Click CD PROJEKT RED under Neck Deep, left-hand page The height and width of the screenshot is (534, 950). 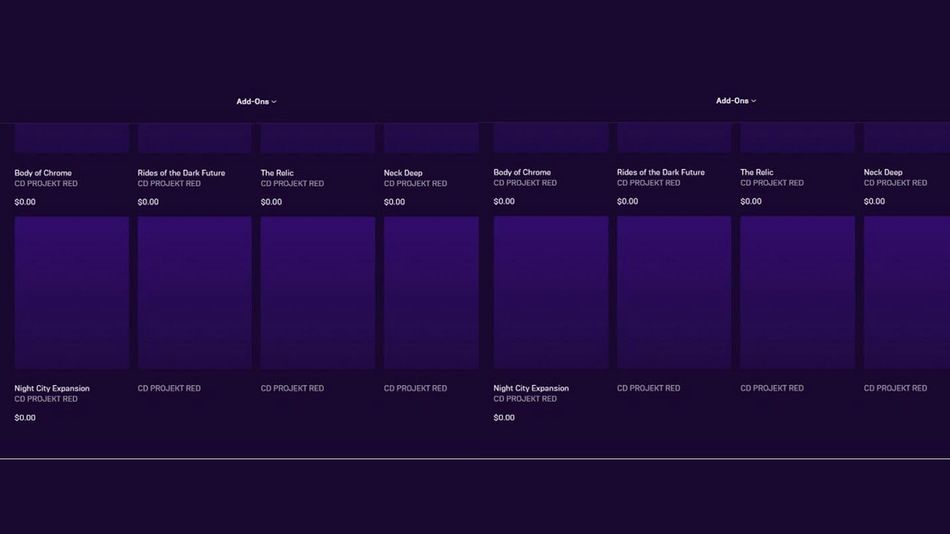coord(415,184)
